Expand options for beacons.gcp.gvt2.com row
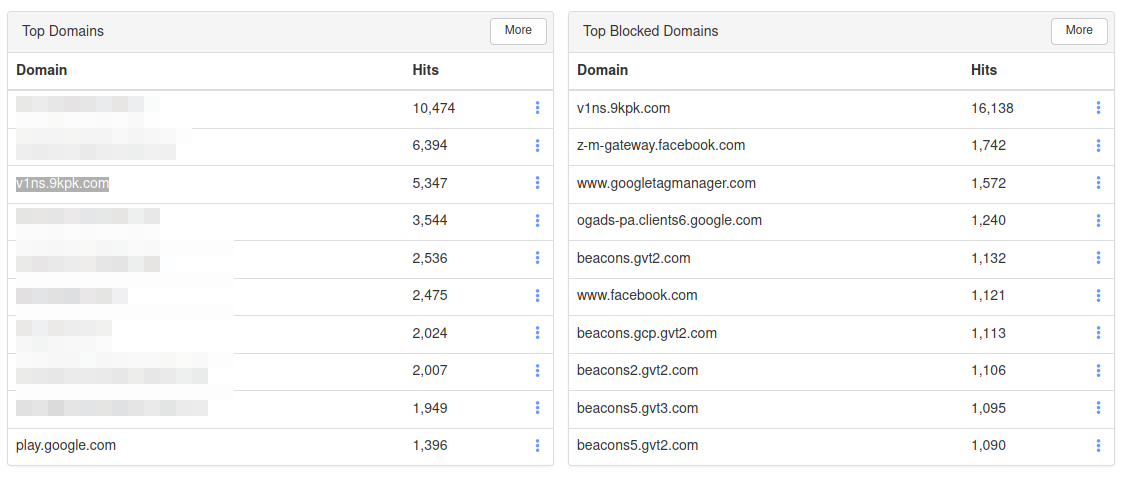The height and width of the screenshot is (480, 1125). (x=1098, y=333)
